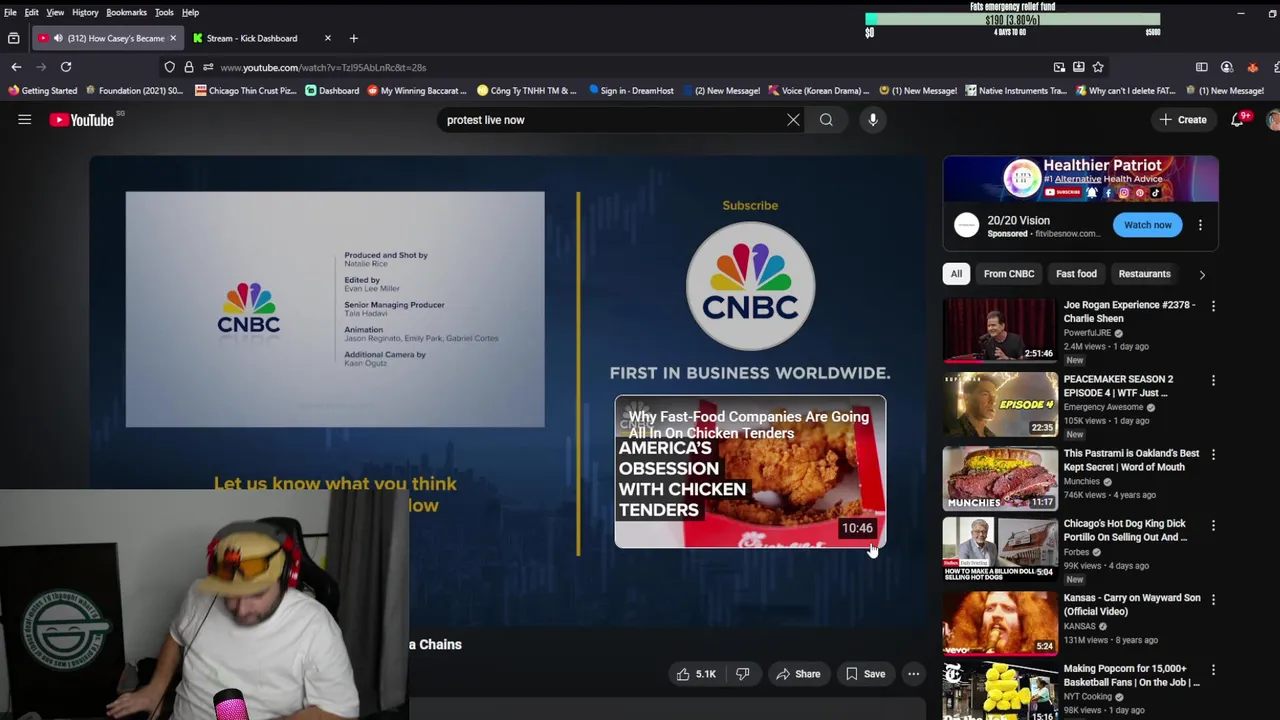Open the YouTube guide hamburger menu
The image size is (1280, 720).
25,120
